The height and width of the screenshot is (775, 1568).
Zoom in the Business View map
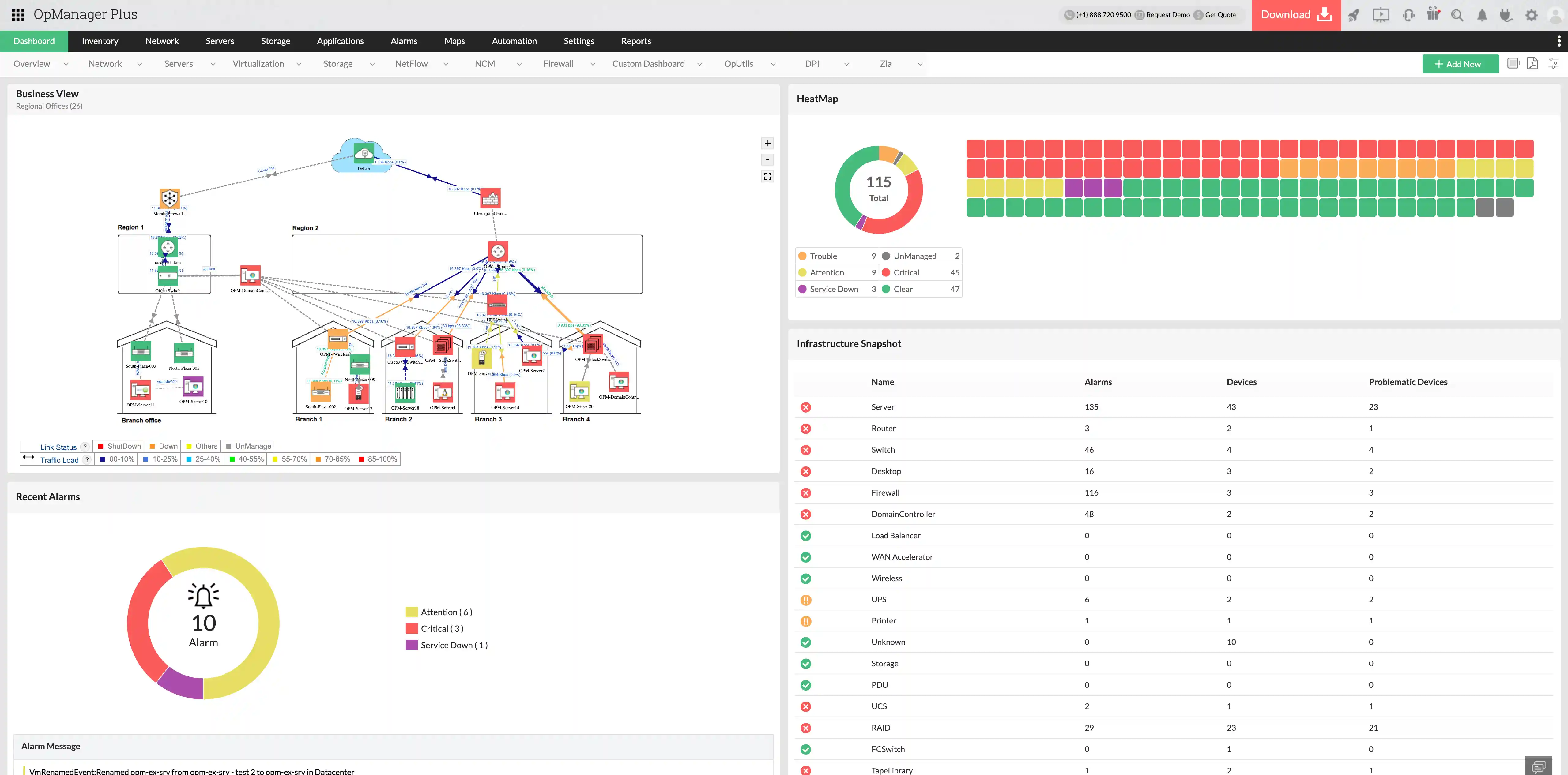pyautogui.click(x=767, y=144)
